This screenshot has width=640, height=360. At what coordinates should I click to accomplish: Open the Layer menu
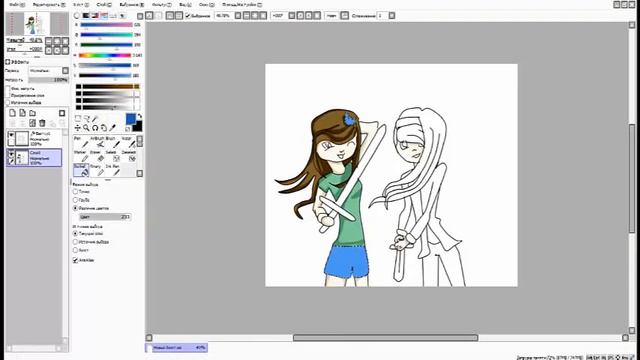click(104, 4)
